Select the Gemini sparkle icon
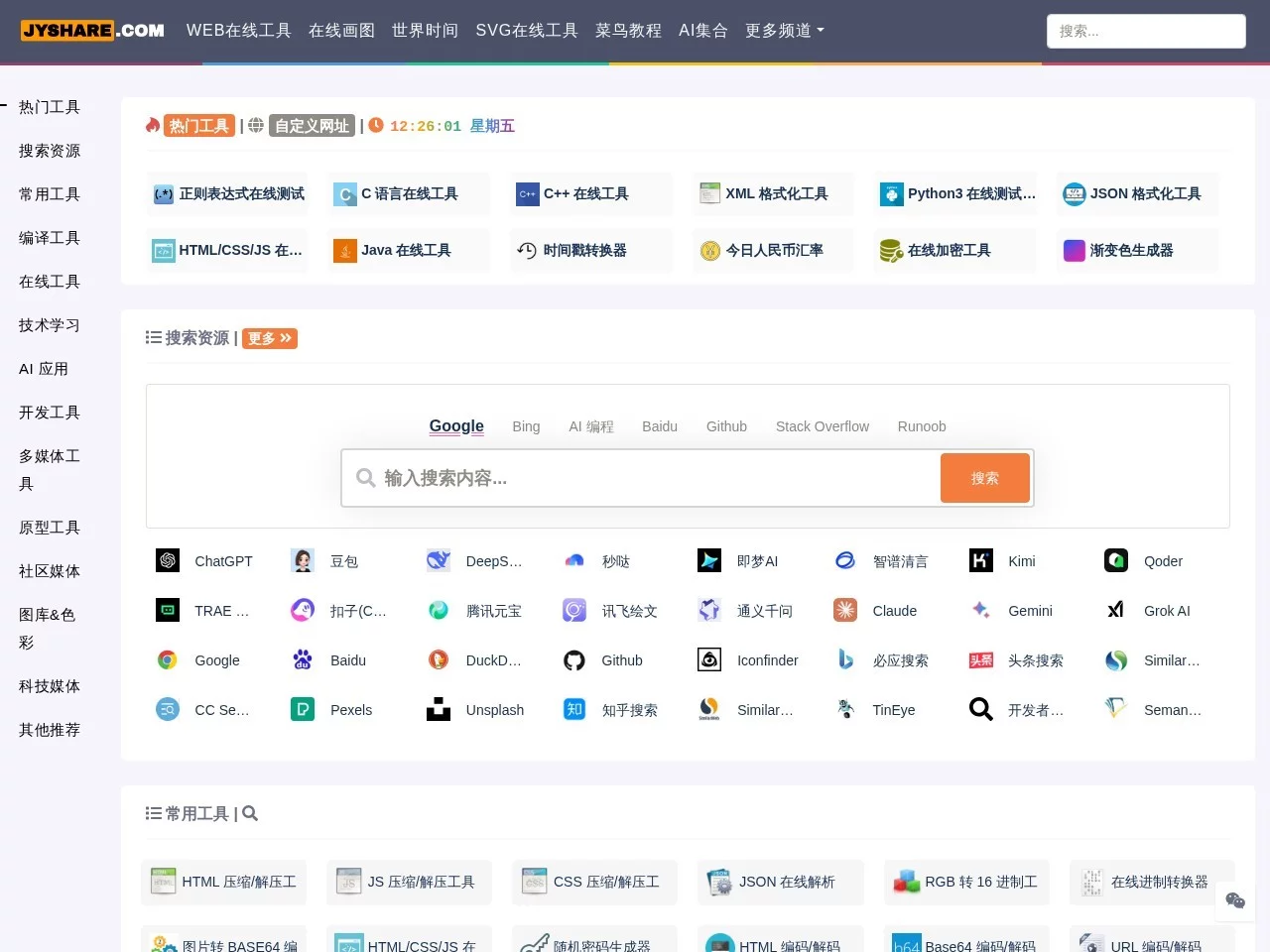This screenshot has height=952, width=1270. (980, 611)
